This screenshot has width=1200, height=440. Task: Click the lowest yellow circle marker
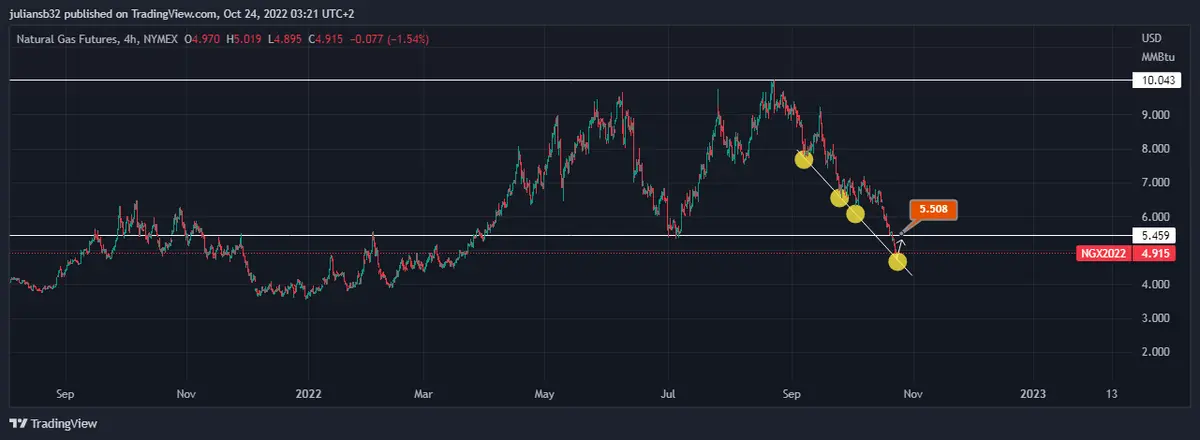897,262
